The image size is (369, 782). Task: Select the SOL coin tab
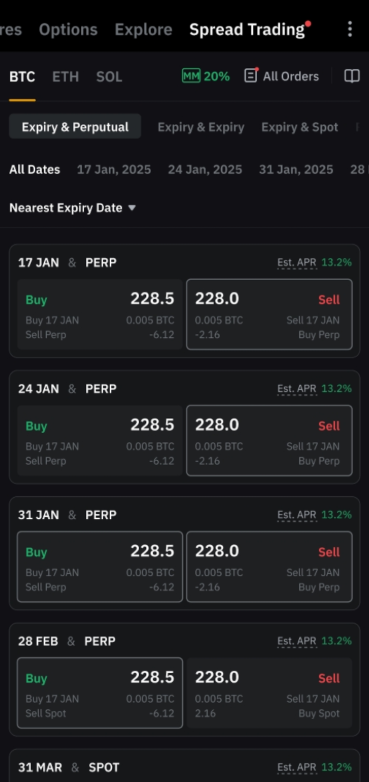tap(109, 77)
